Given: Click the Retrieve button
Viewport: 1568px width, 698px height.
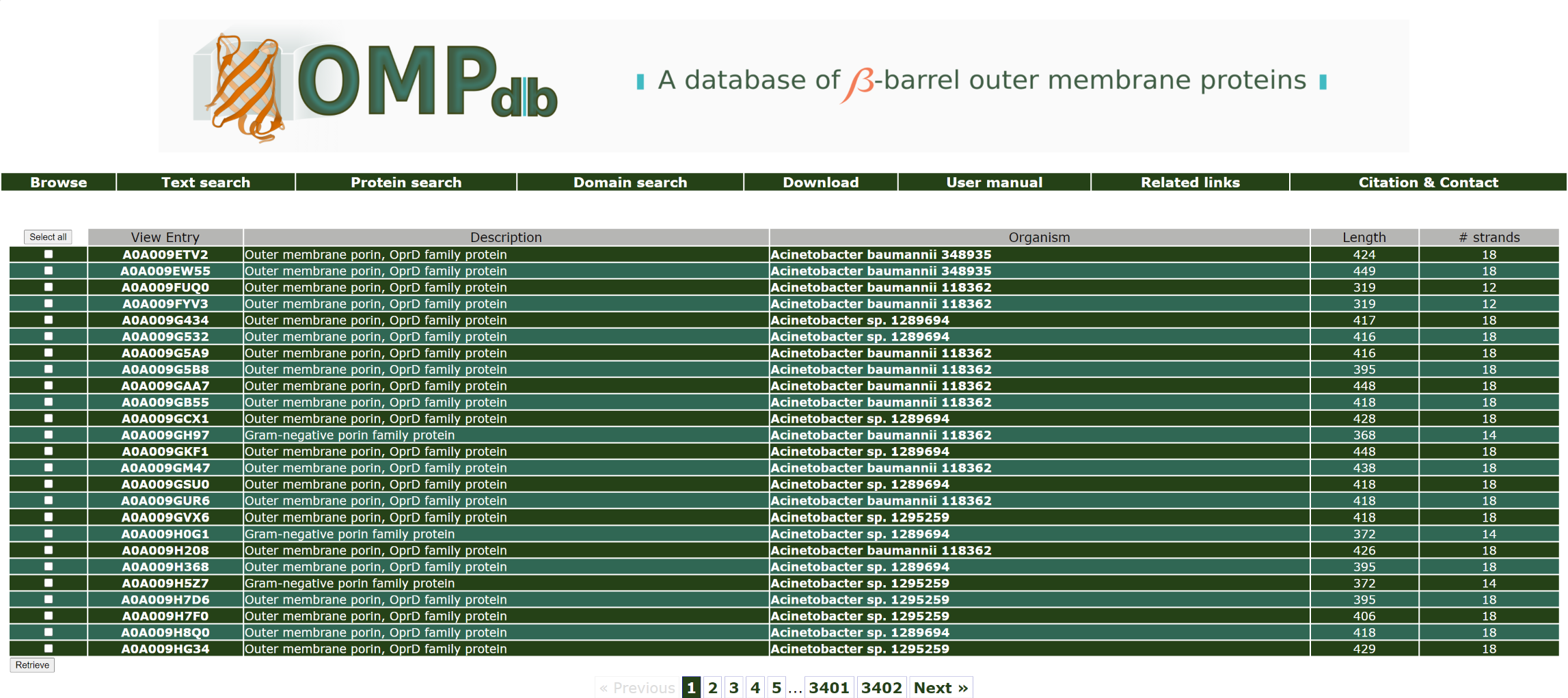Looking at the screenshot, I should pyautogui.click(x=32, y=665).
